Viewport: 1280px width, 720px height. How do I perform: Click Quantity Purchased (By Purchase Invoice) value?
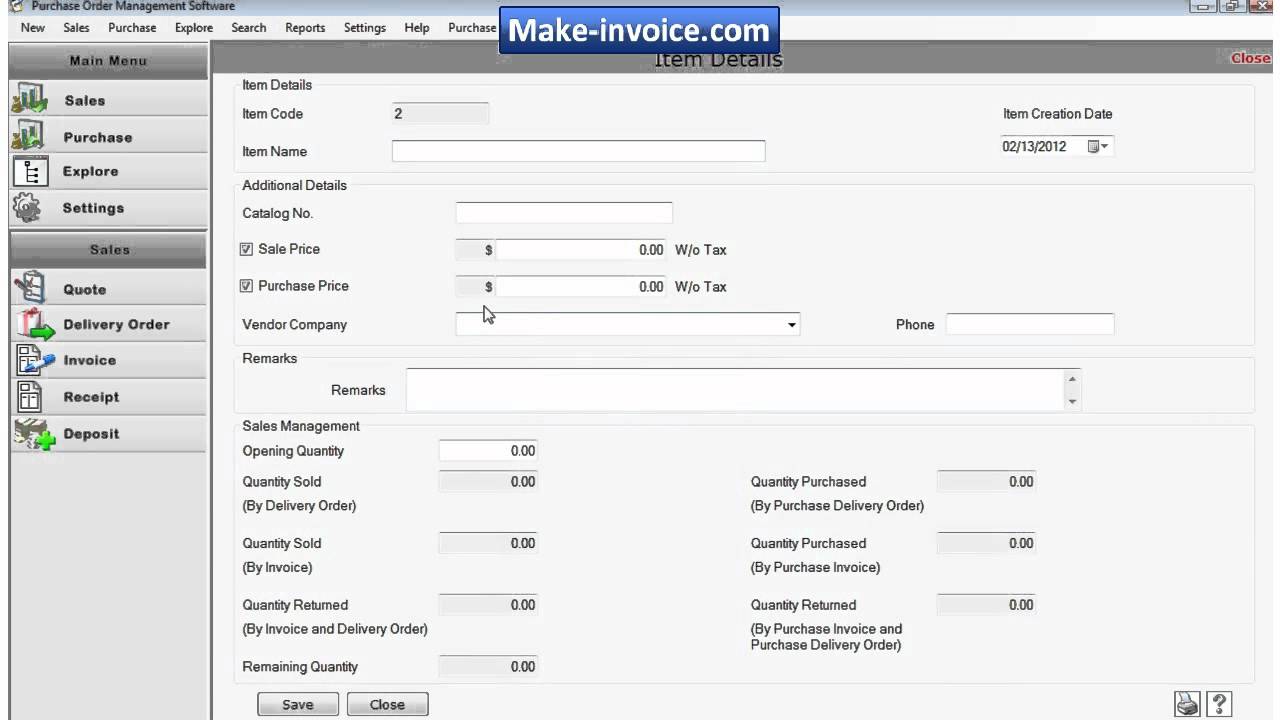coord(986,543)
